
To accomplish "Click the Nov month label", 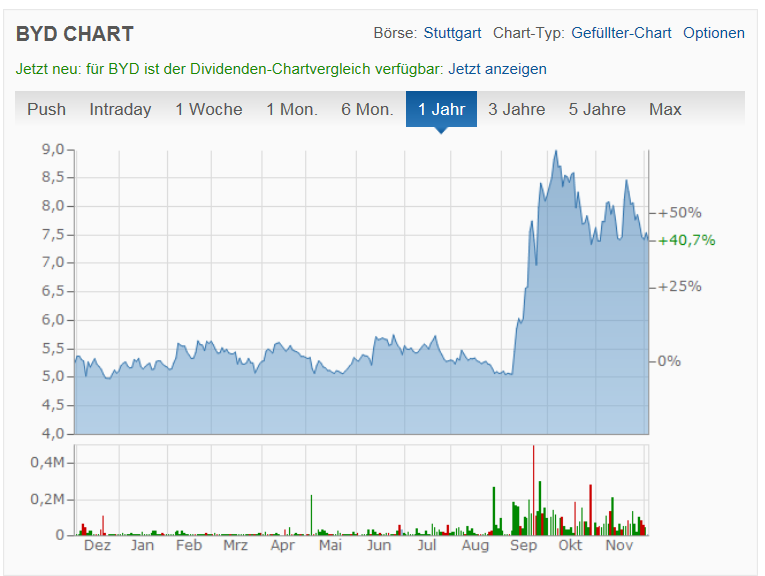I will pyautogui.click(x=619, y=545).
